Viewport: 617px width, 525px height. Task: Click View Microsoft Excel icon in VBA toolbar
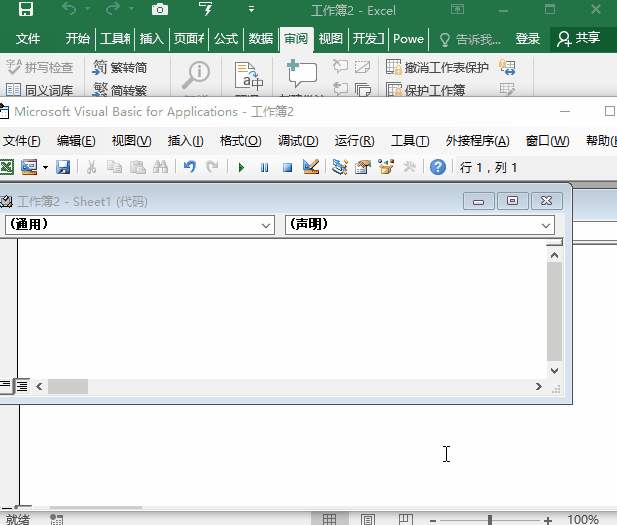pos(6,167)
